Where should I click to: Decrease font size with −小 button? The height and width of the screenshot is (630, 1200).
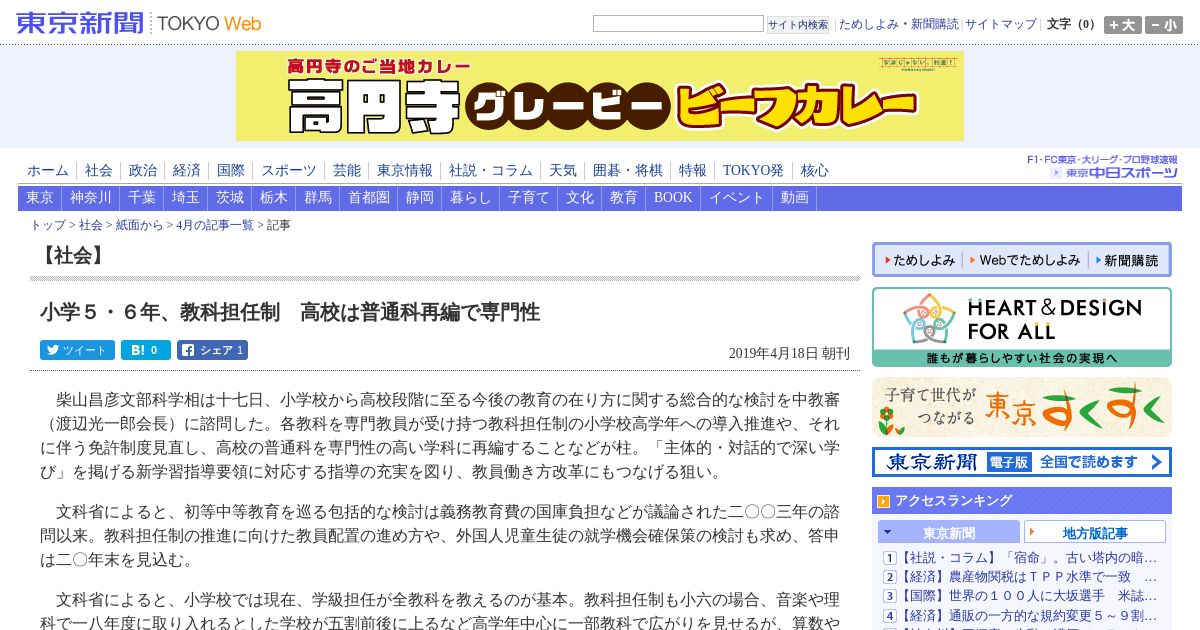coord(1164,25)
